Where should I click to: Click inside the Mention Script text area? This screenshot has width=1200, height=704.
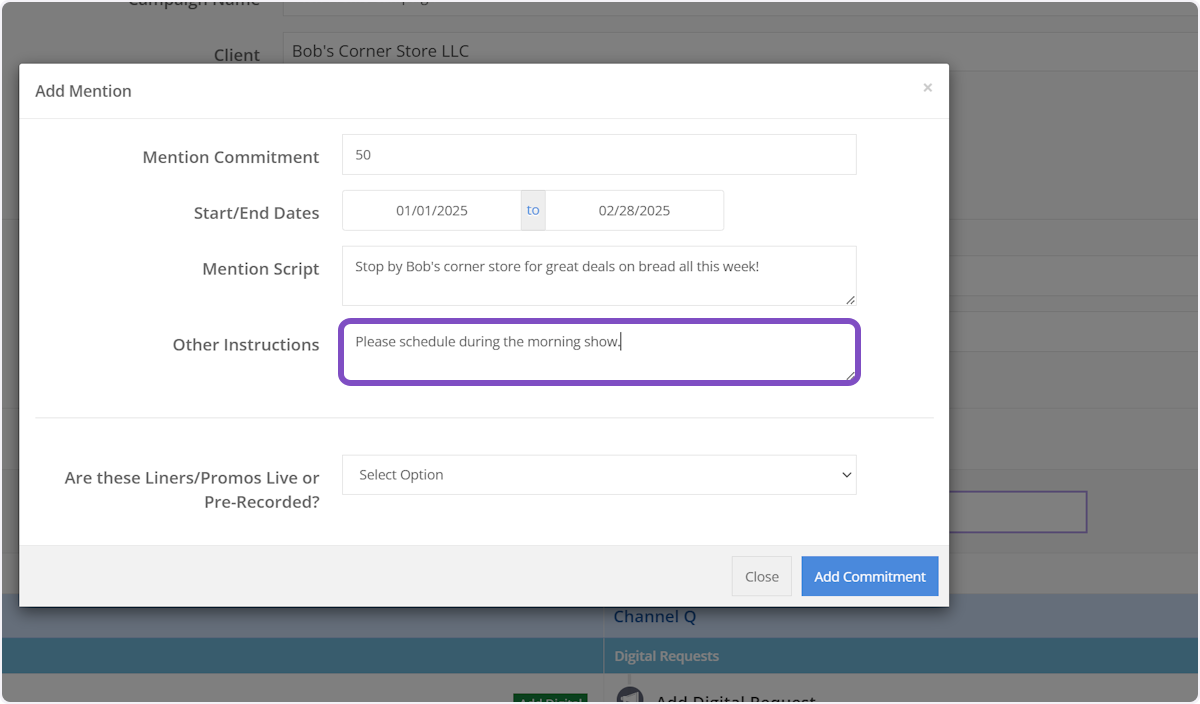598,276
